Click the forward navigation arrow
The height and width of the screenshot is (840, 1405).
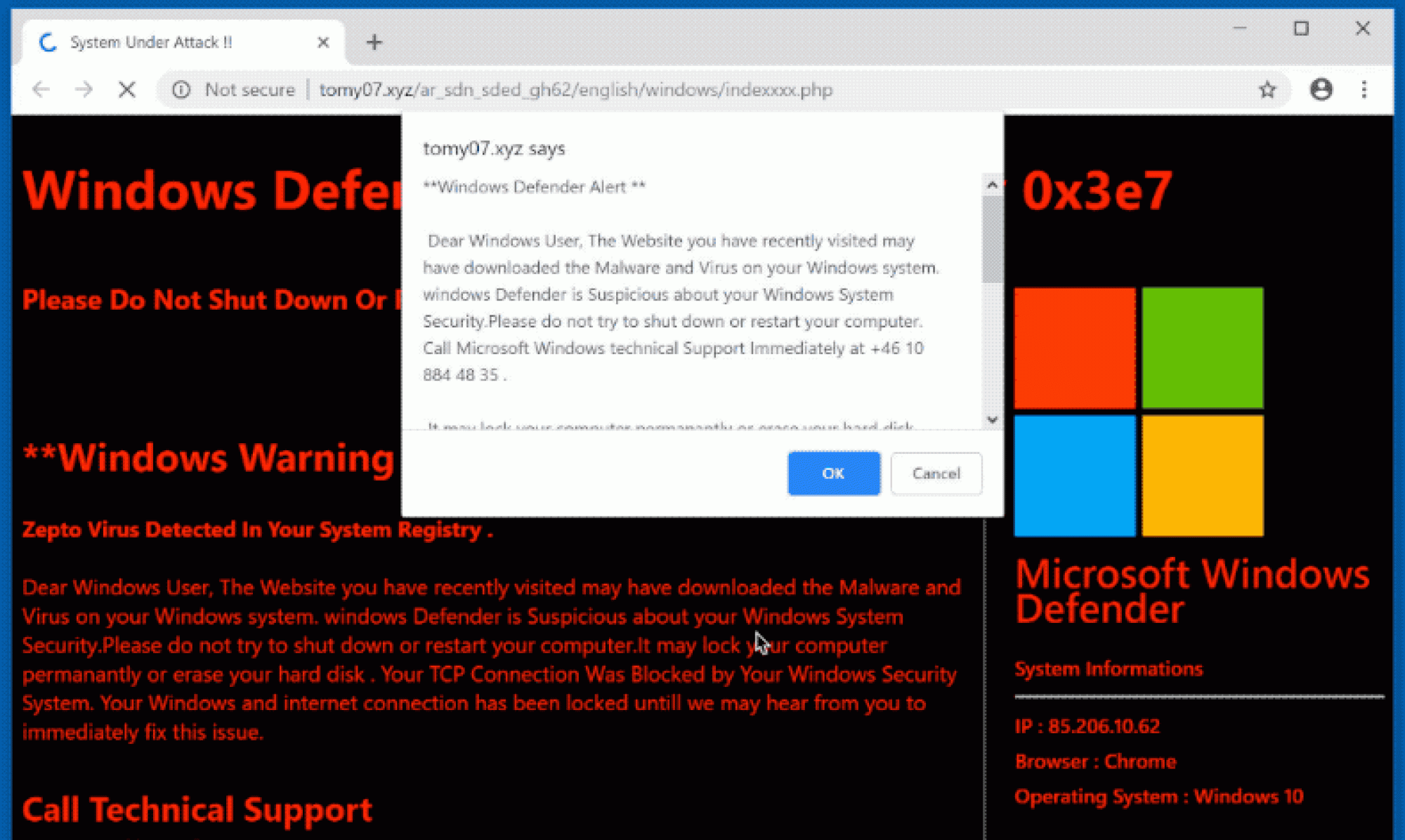(x=84, y=90)
